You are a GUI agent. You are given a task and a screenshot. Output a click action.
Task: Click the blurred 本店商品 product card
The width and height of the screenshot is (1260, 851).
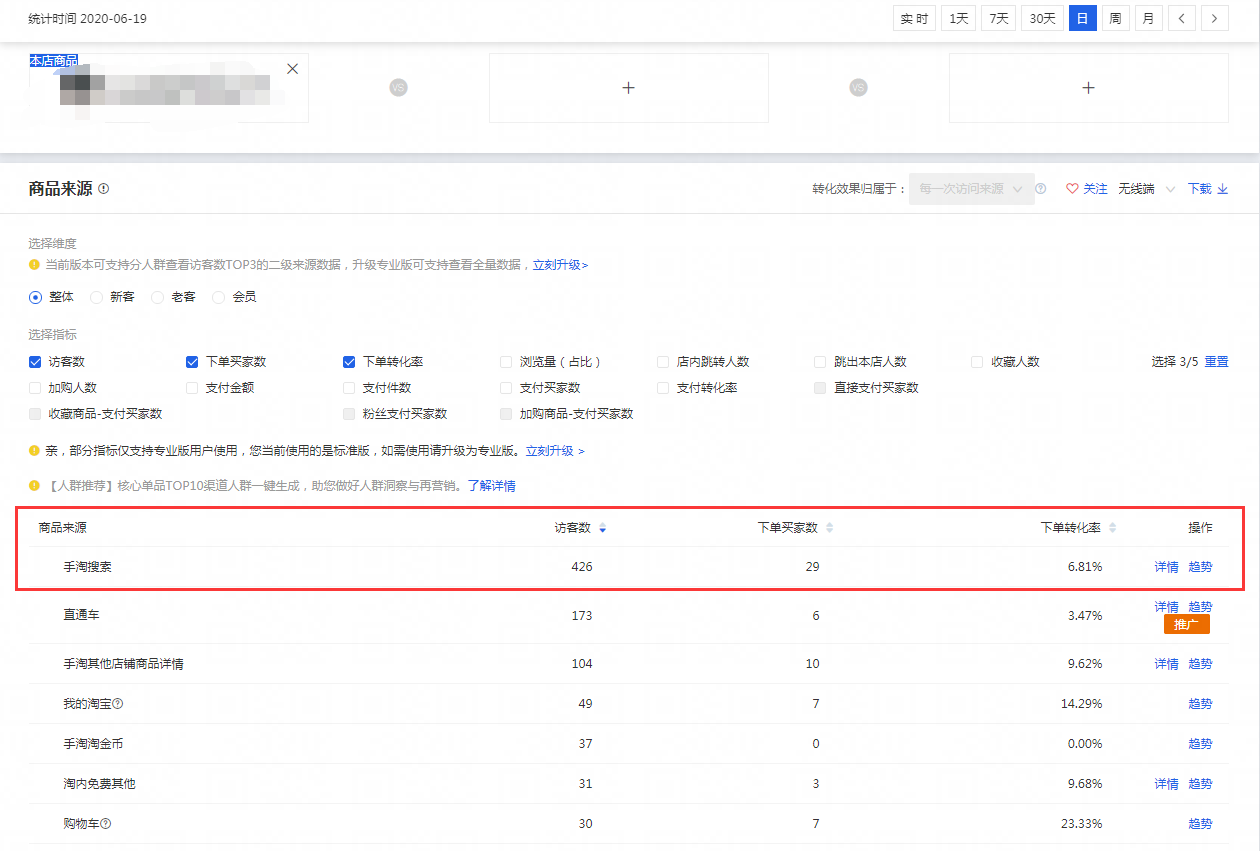[168, 88]
